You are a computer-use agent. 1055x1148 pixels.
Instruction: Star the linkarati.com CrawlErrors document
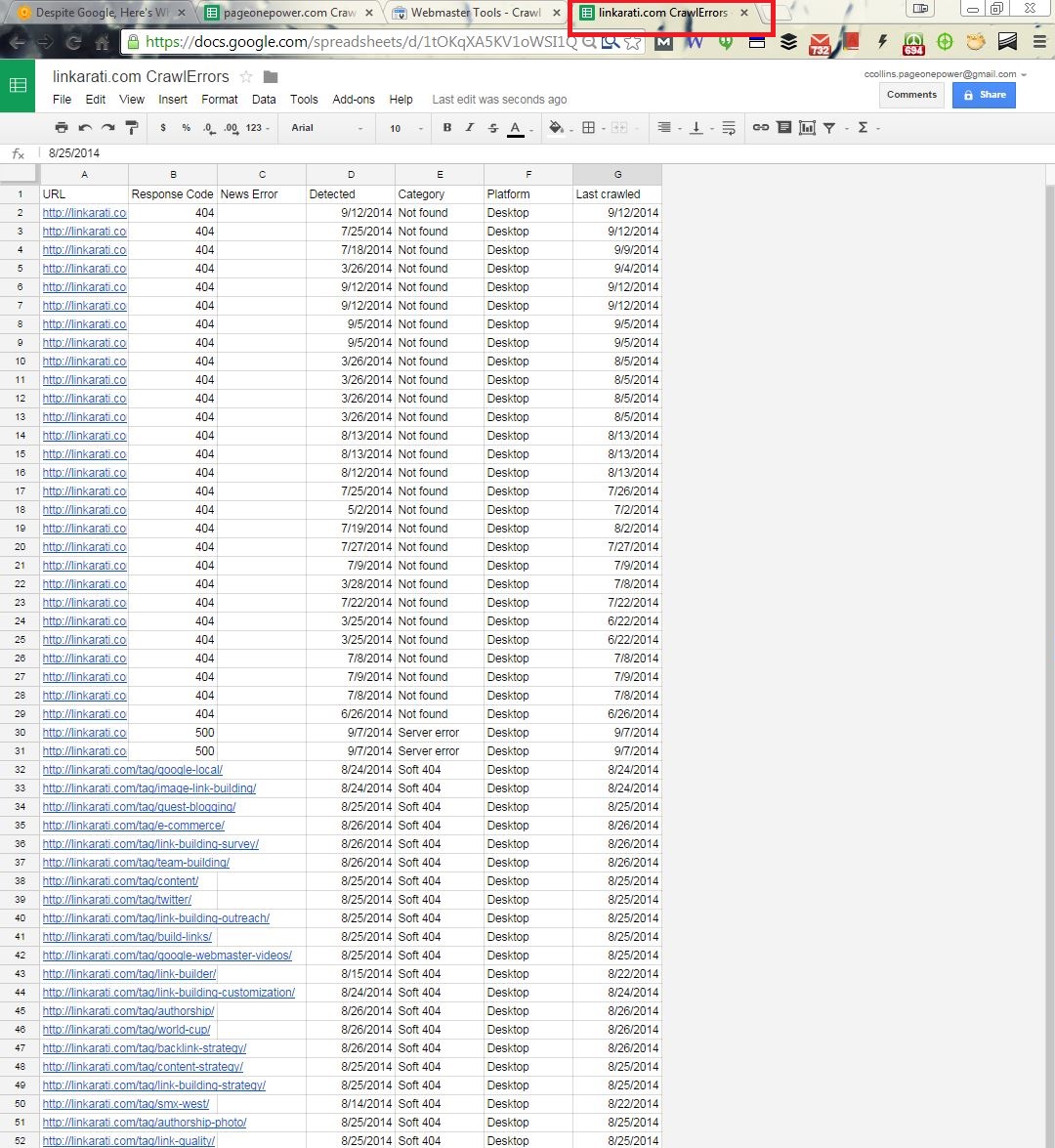click(x=247, y=77)
